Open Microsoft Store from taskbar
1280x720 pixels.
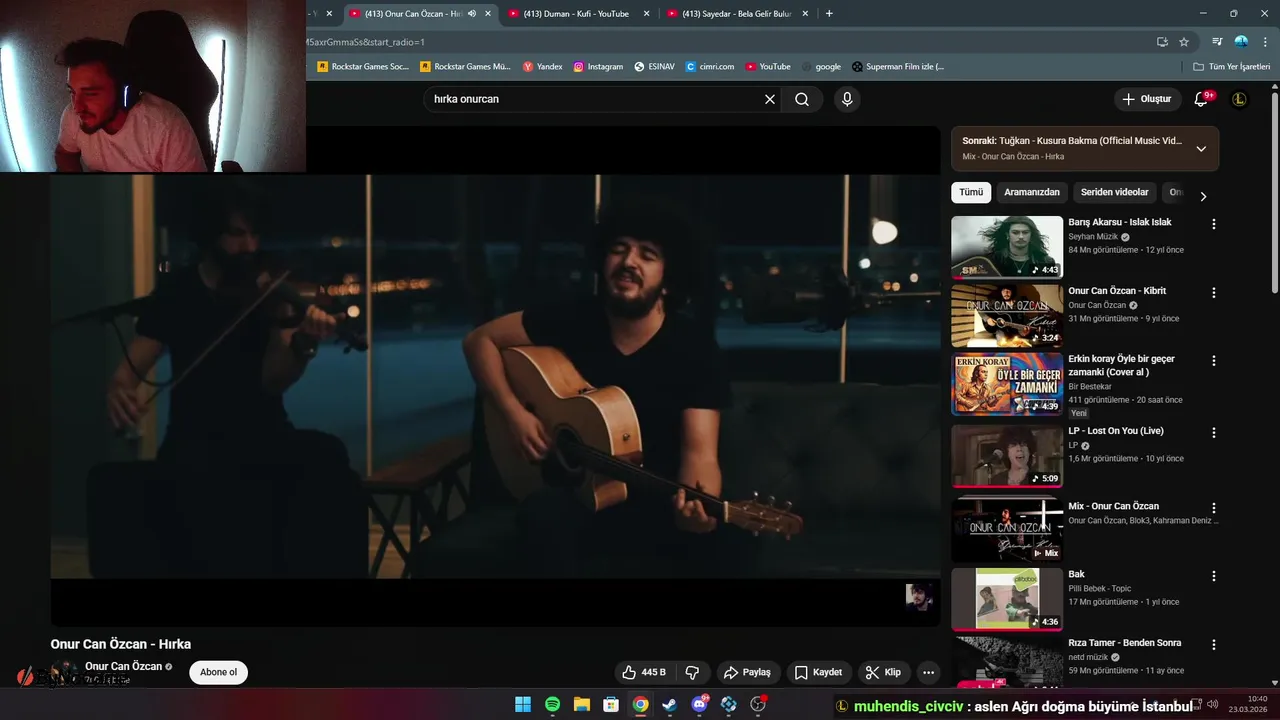(x=611, y=705)
